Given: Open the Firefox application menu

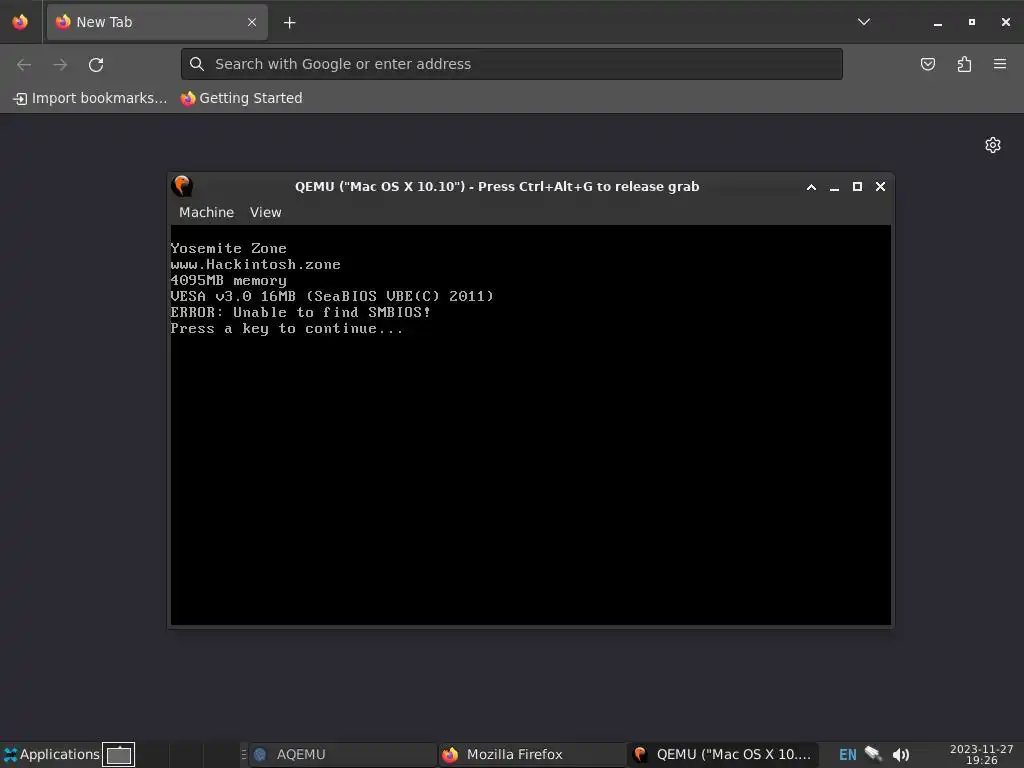Looking at the screenshot, I should 1000,64.
